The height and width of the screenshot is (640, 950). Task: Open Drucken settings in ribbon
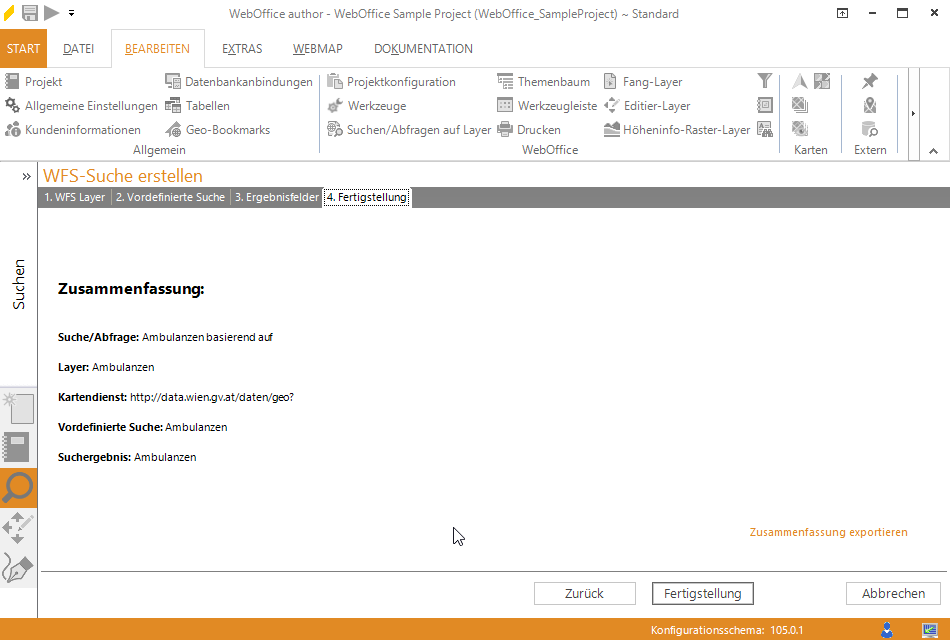(x=529, y=130)
